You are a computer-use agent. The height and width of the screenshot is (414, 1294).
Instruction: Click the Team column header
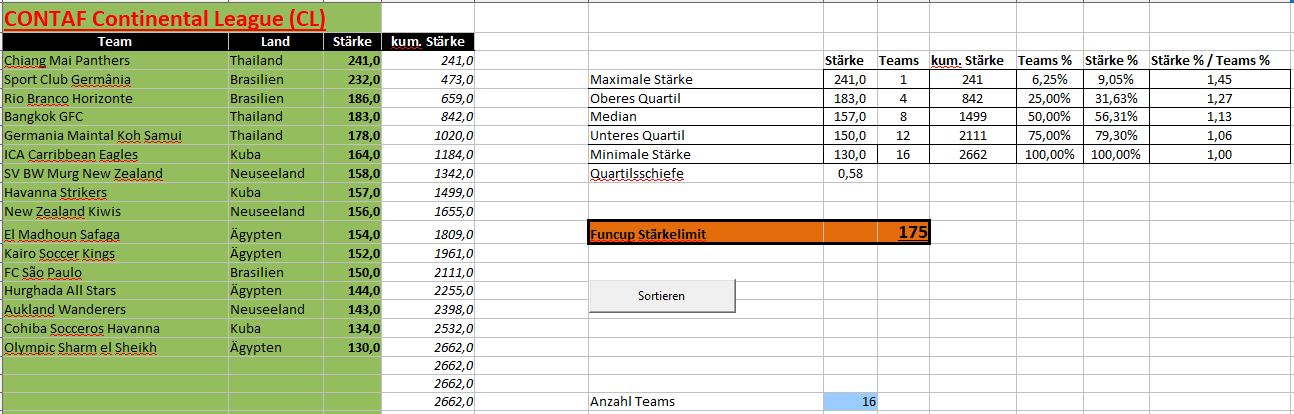(115, 42)
